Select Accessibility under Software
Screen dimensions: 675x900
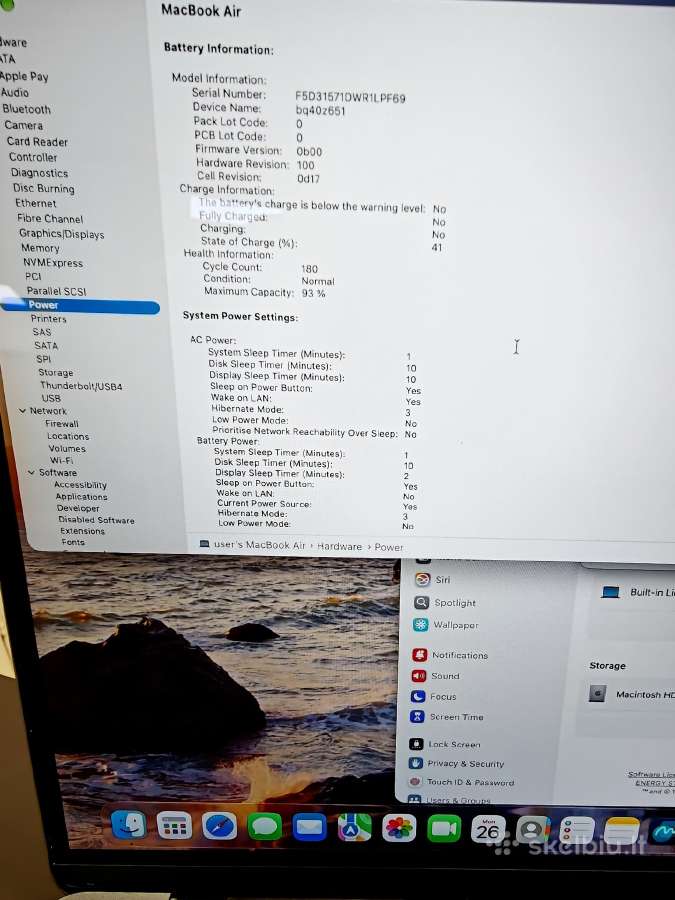pos(80,485)
